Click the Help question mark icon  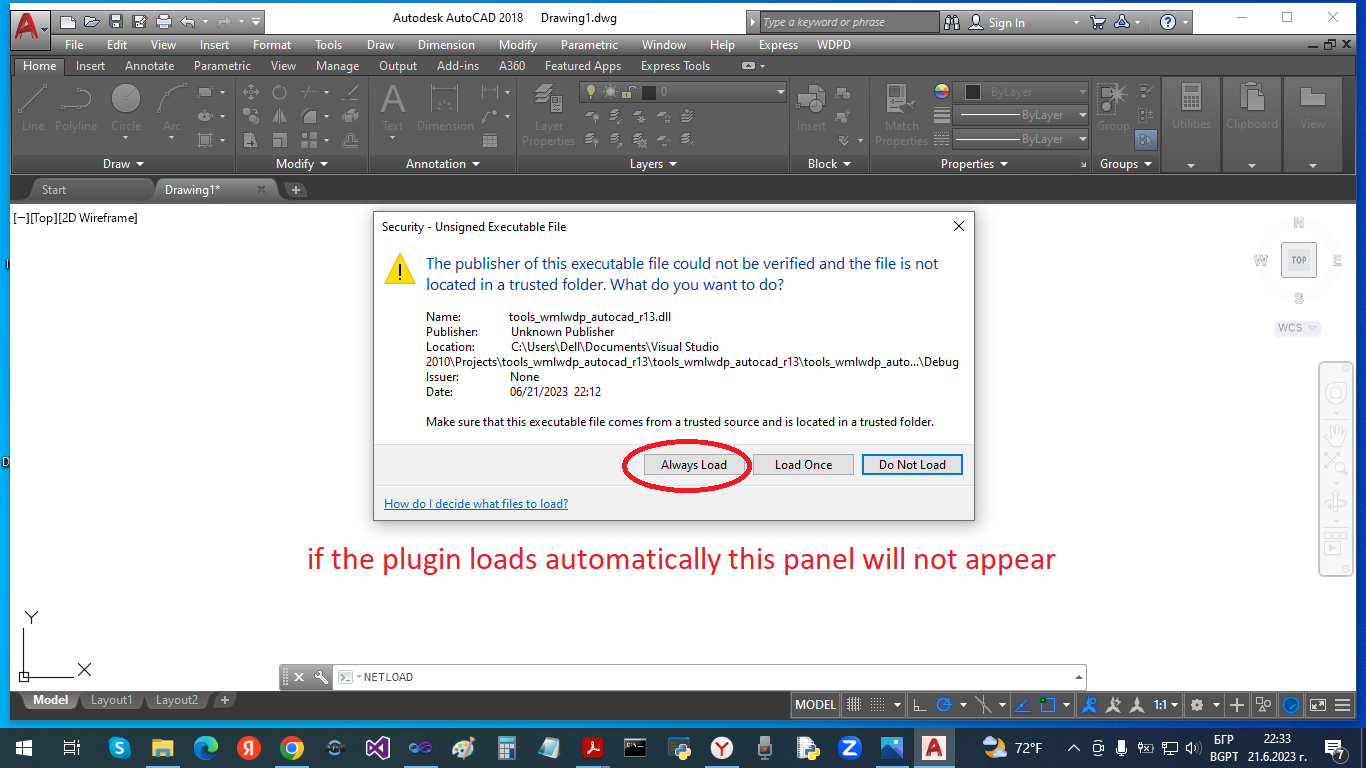tap(1167, 22)
